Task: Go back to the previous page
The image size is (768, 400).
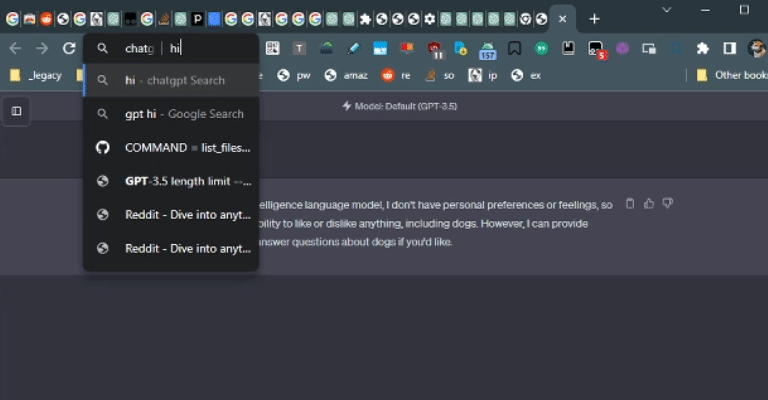Action: click(15, 48)
